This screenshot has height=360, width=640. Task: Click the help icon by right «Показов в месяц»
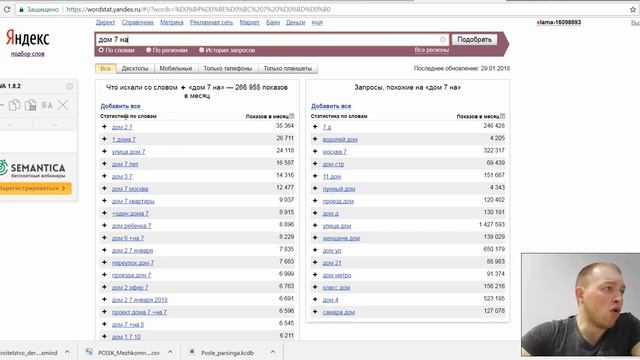click(502, 116)
